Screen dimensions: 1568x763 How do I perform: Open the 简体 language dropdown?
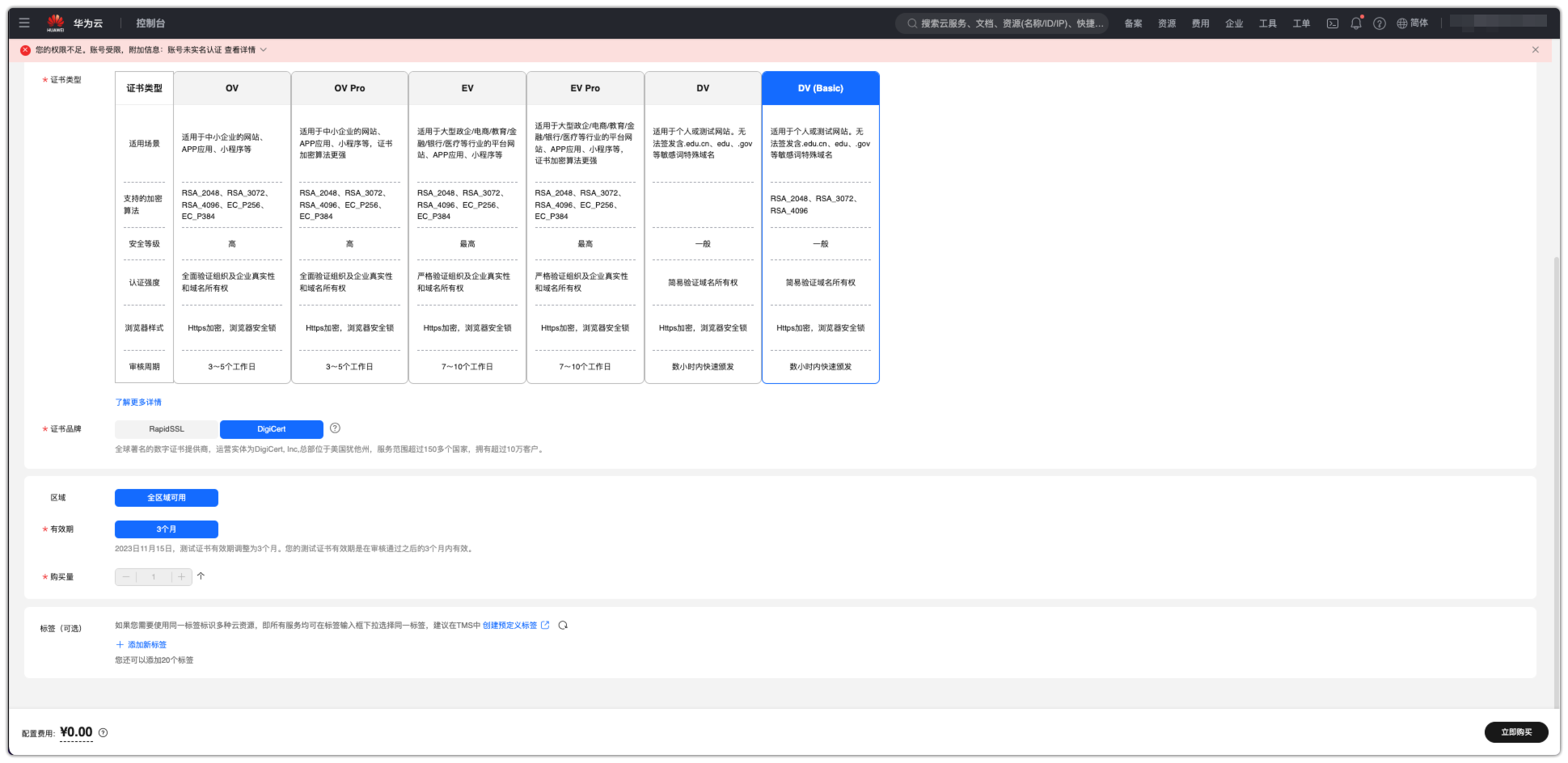click(1413, 23)
